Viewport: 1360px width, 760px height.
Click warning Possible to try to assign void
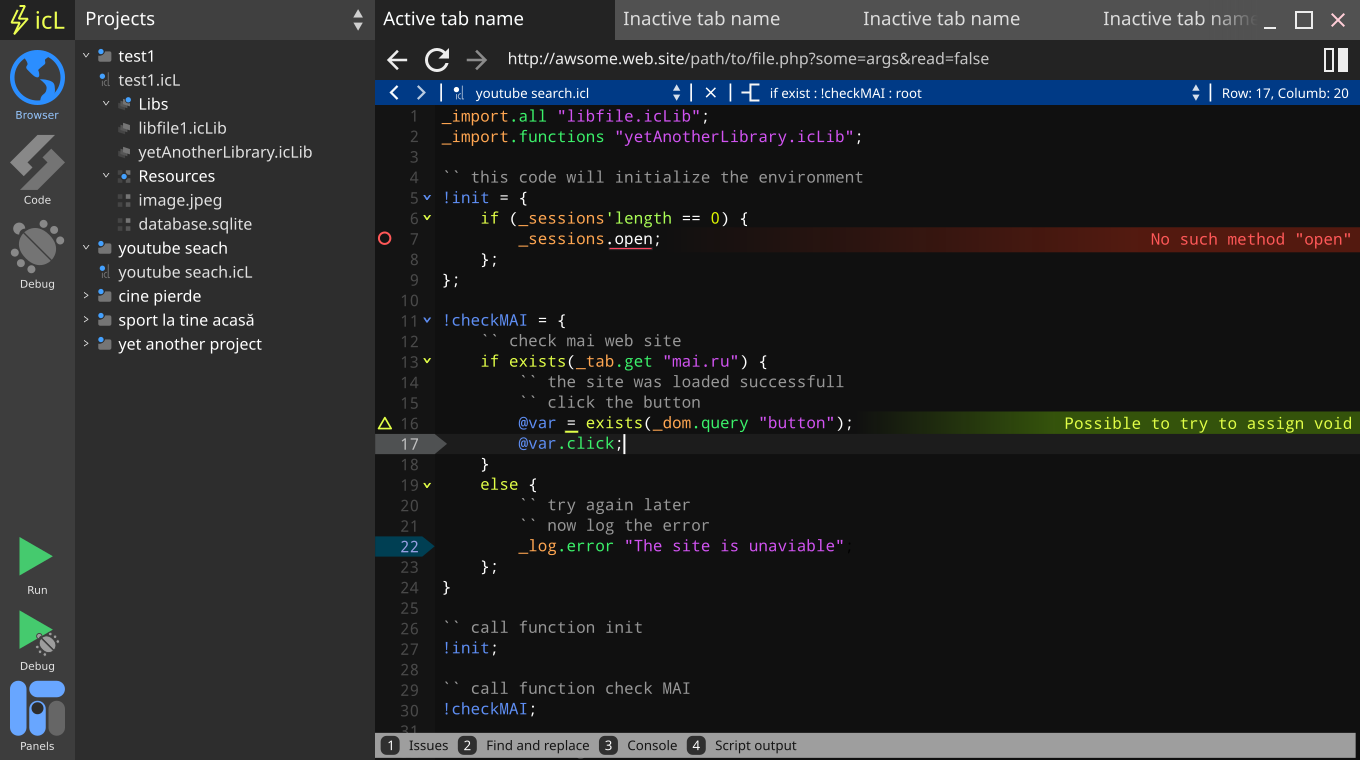(x=1208, y=423)
